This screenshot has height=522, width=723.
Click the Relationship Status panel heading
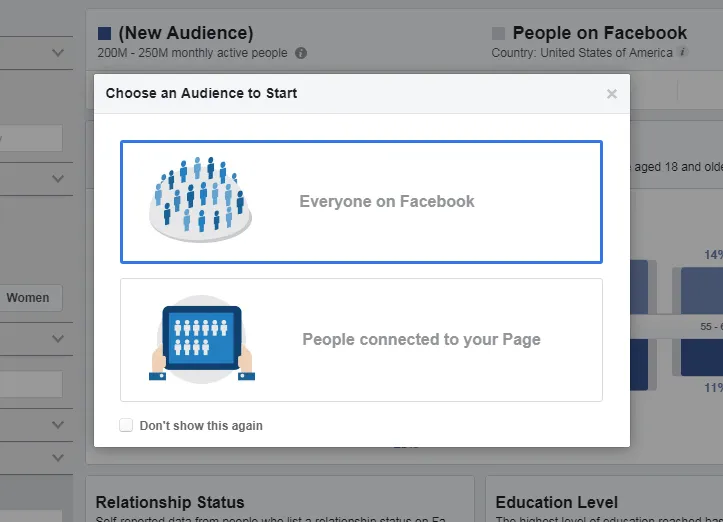click(170, 502)
